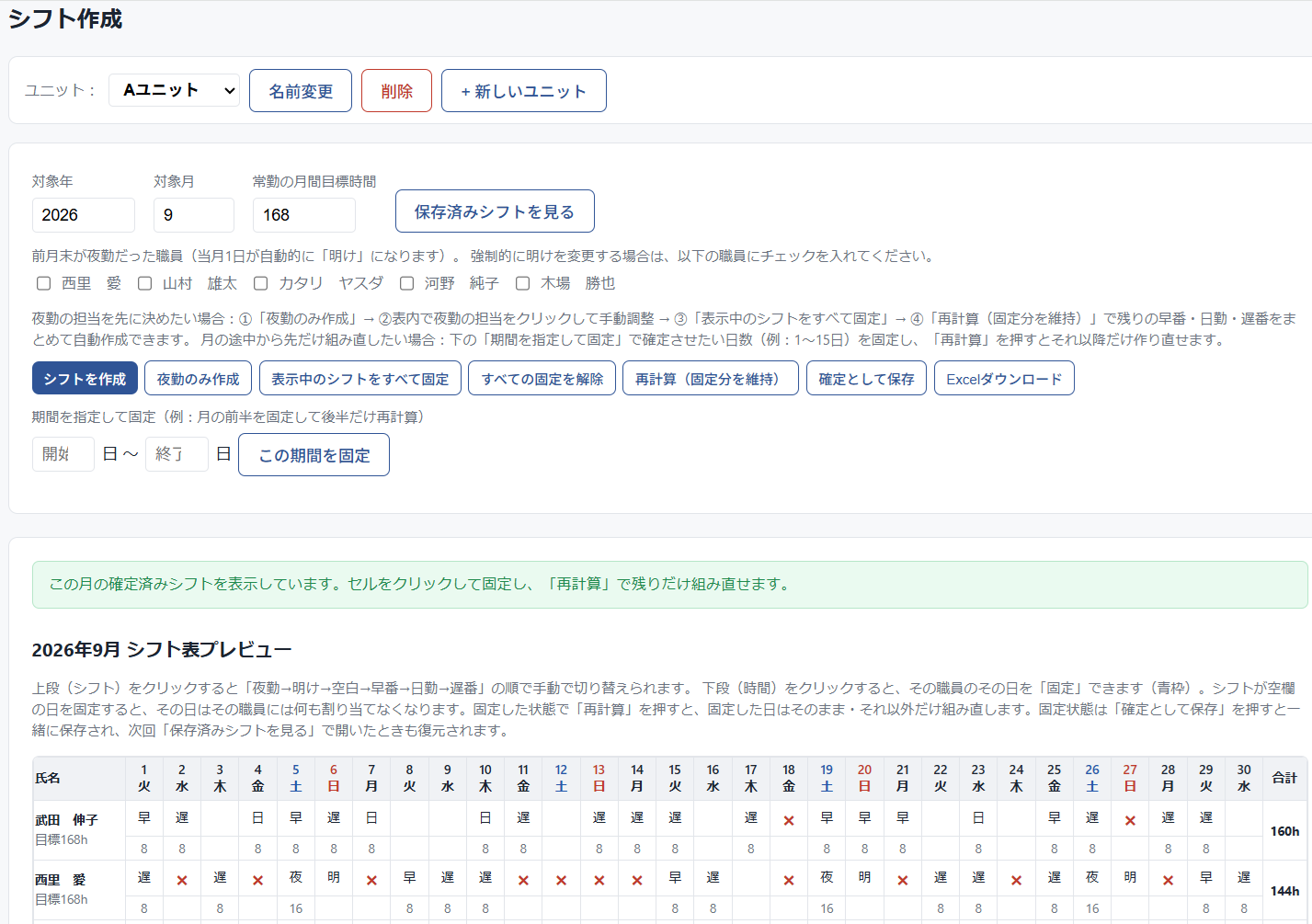The height and width of the screenshot is (924, 1312).
Task: Click 武田 伸子's day 6 遅 shift cell
Action: [334, 818]
